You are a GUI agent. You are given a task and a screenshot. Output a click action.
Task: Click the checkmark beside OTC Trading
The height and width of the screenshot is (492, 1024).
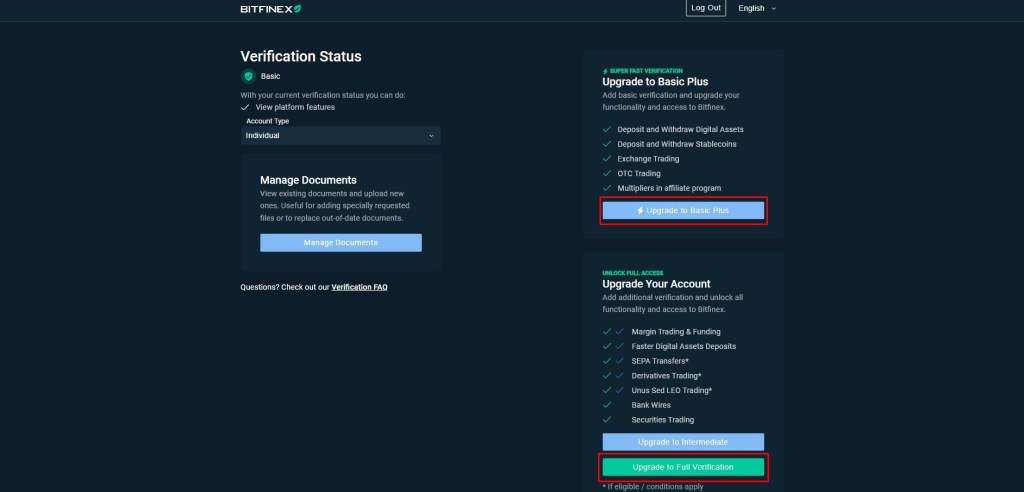[x=607, y=173]
